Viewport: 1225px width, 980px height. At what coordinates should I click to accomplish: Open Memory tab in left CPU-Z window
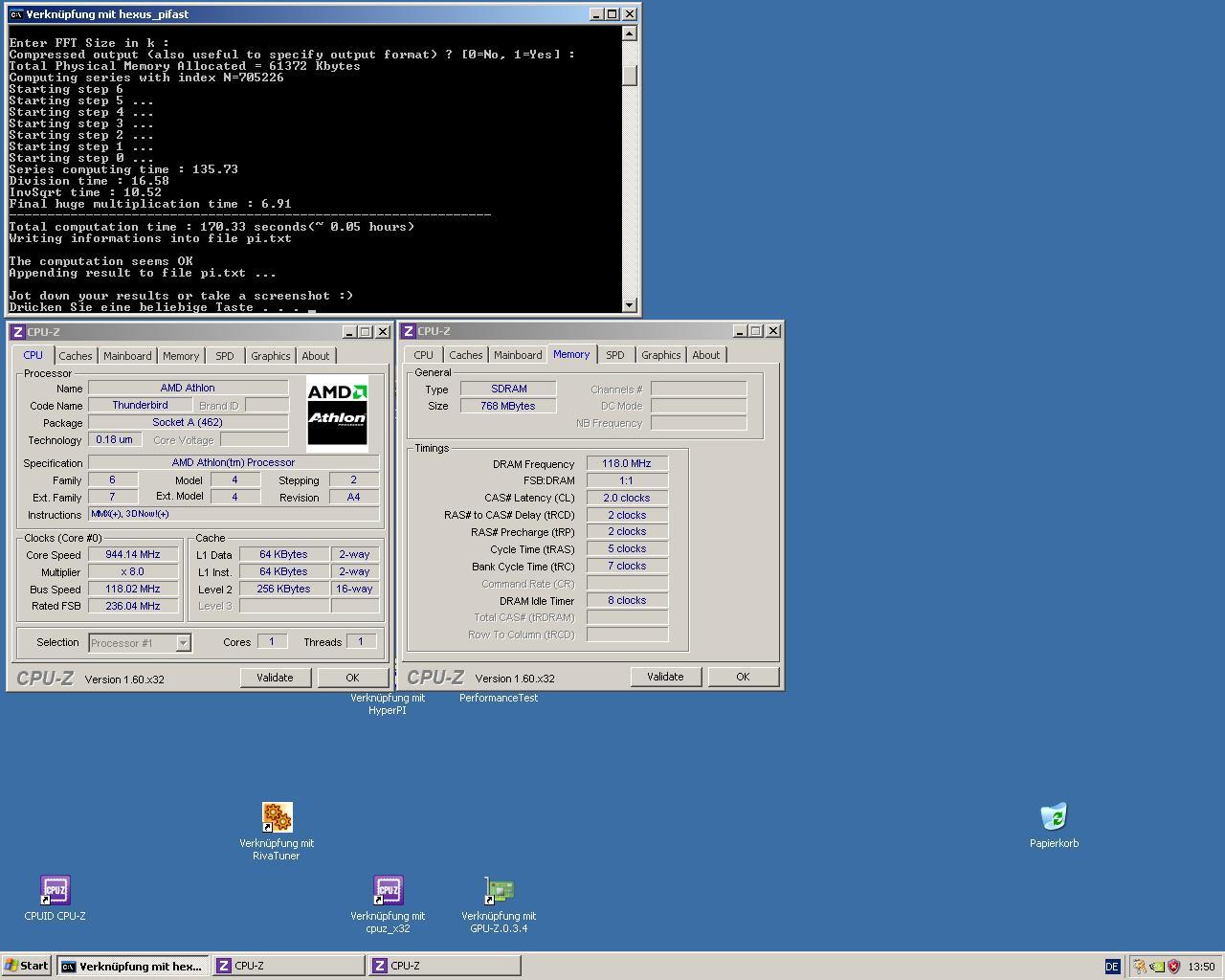[x=181, y=356]
